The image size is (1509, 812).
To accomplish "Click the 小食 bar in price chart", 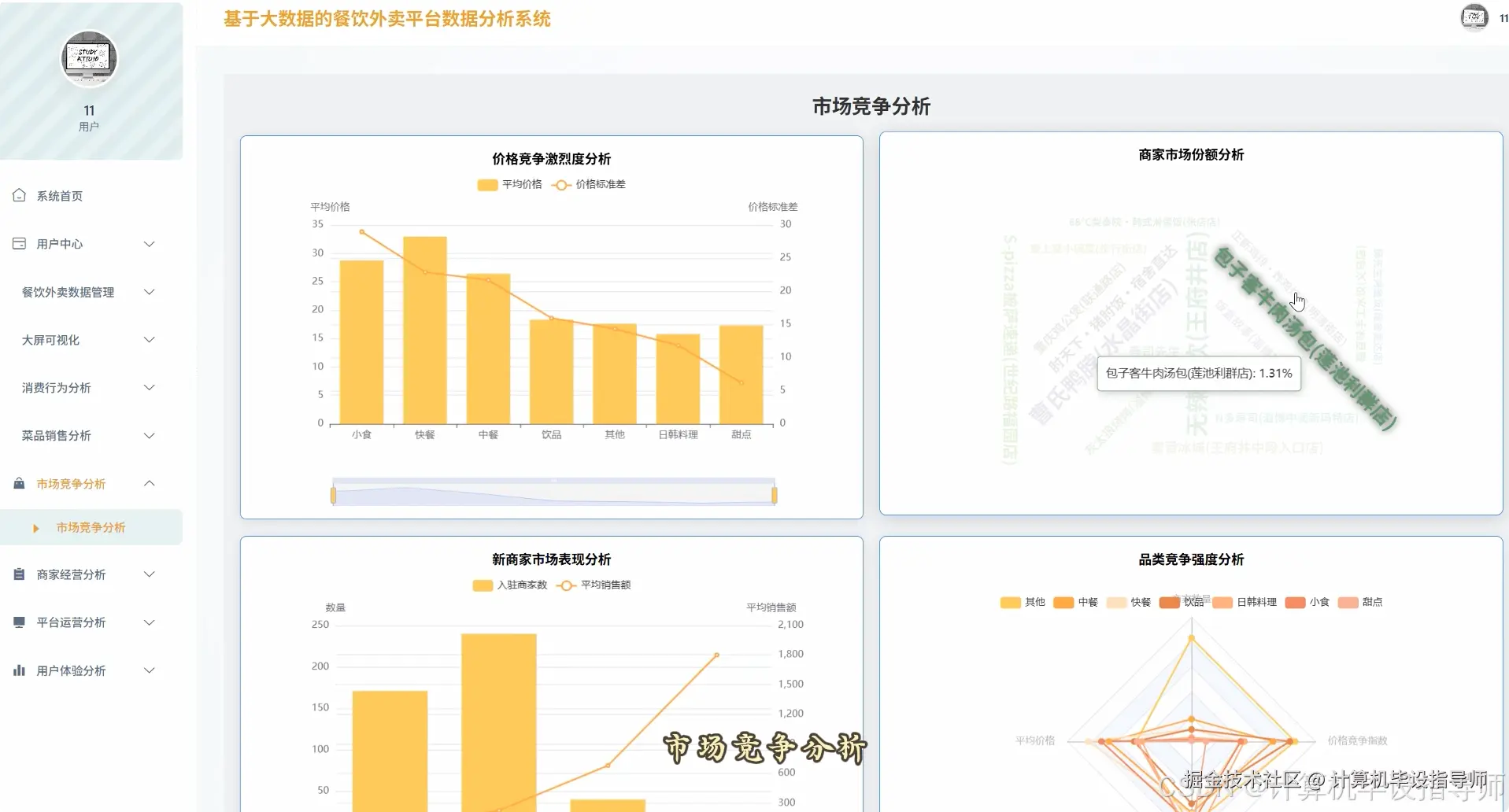I will point(361,342).
